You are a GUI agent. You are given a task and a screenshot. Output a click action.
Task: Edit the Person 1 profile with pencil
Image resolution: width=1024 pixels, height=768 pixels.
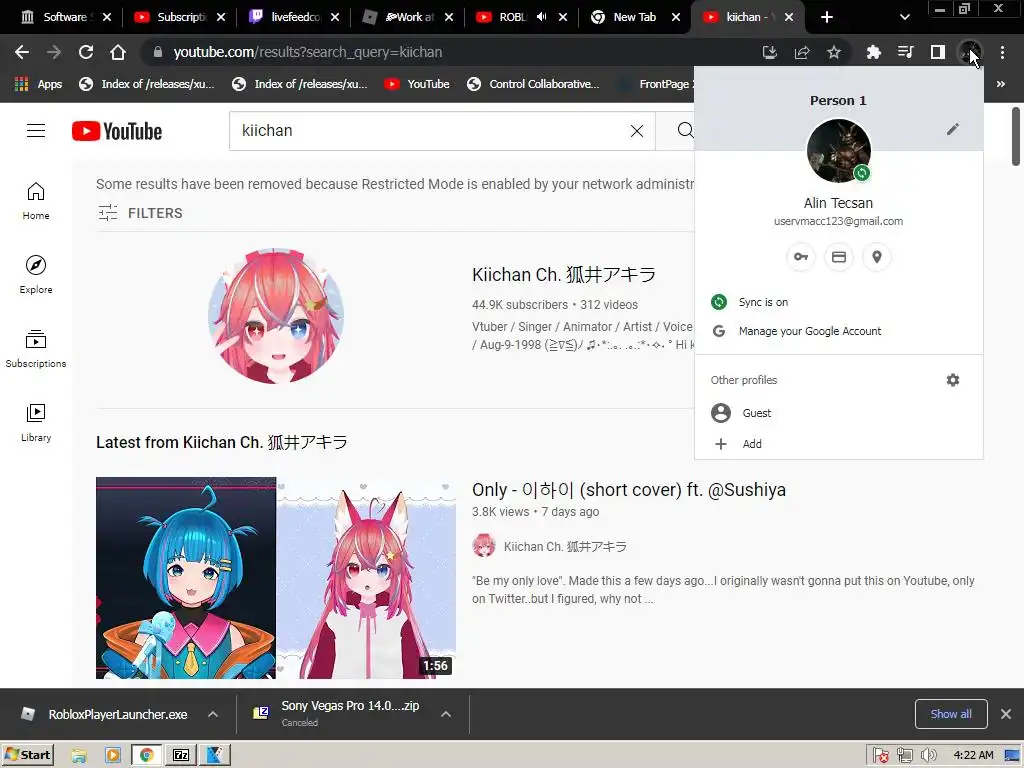[x=953, y=129]
